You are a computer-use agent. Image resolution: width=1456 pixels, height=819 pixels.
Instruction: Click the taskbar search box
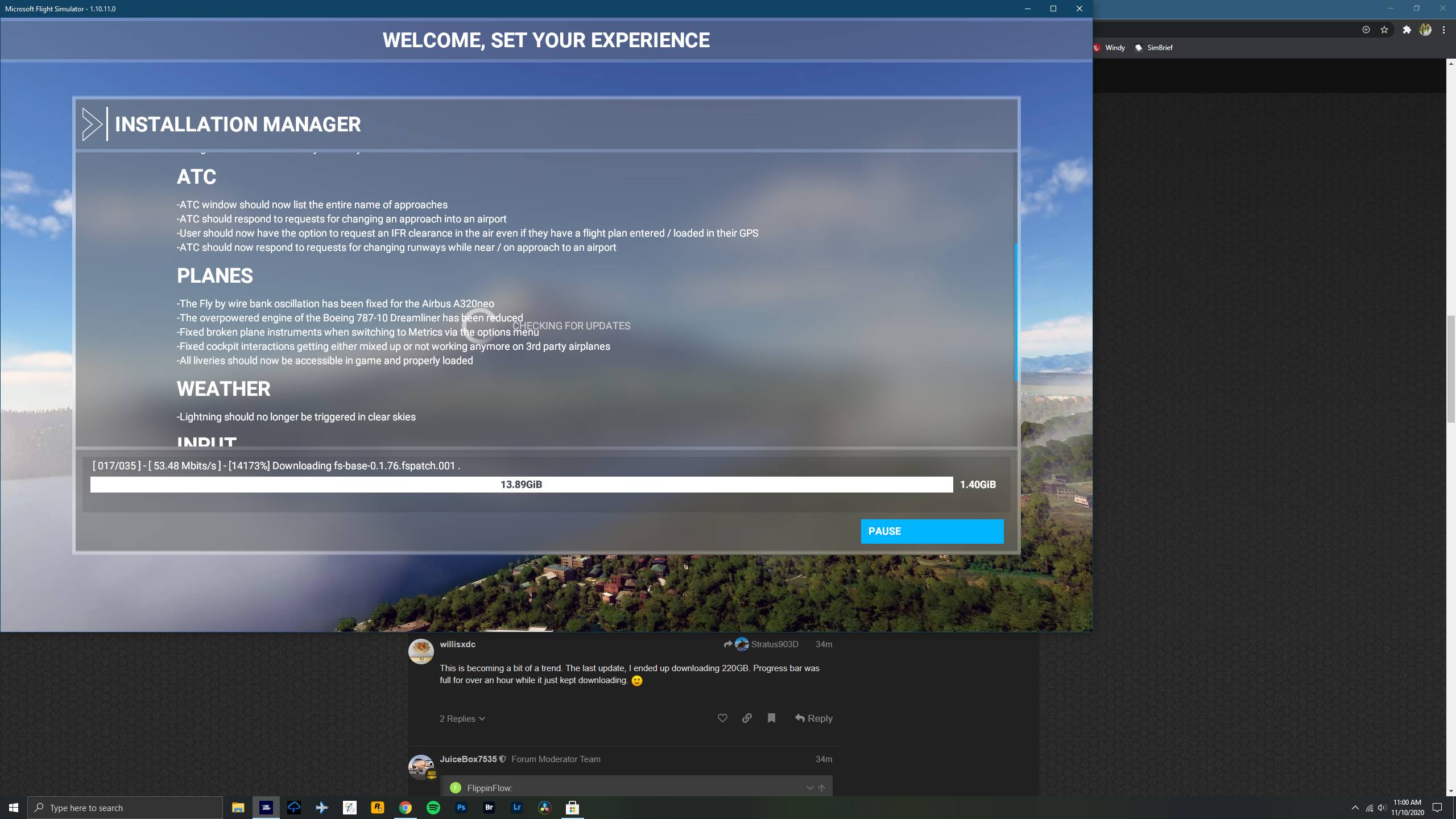tap(125, 808)
